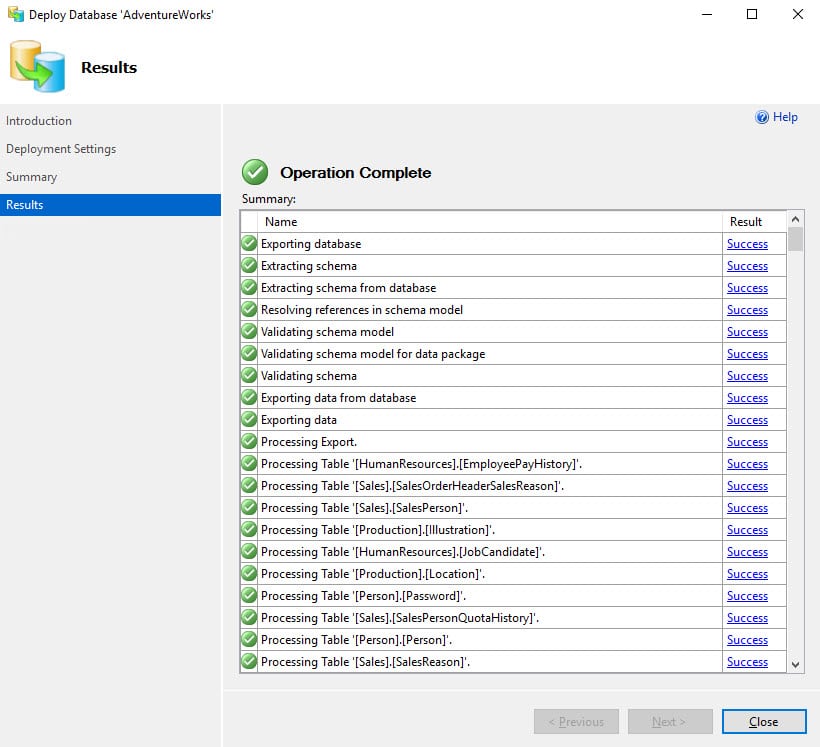This screenshot has height=747, width=820.
Task: Click check icon for Extracting schema from database
Action: 249,287
